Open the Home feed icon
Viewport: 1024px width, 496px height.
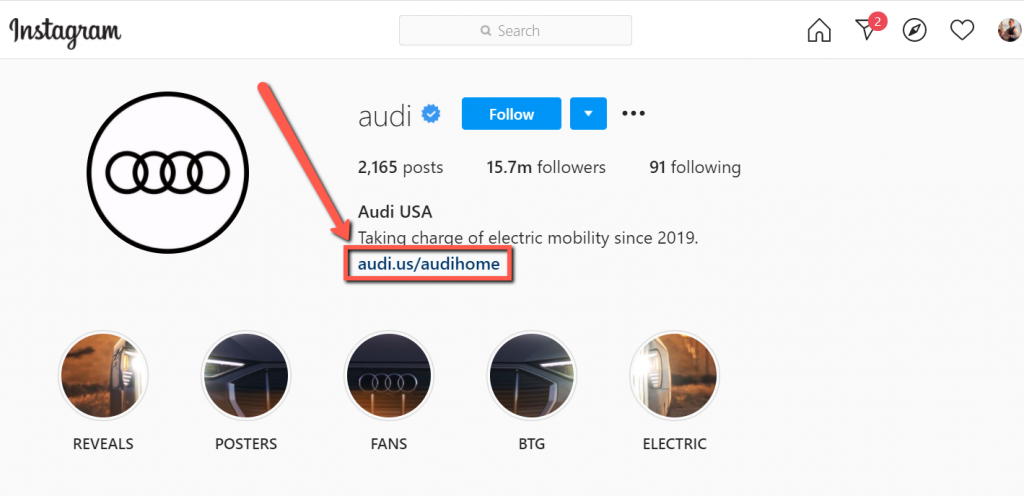tap(819, 30)
